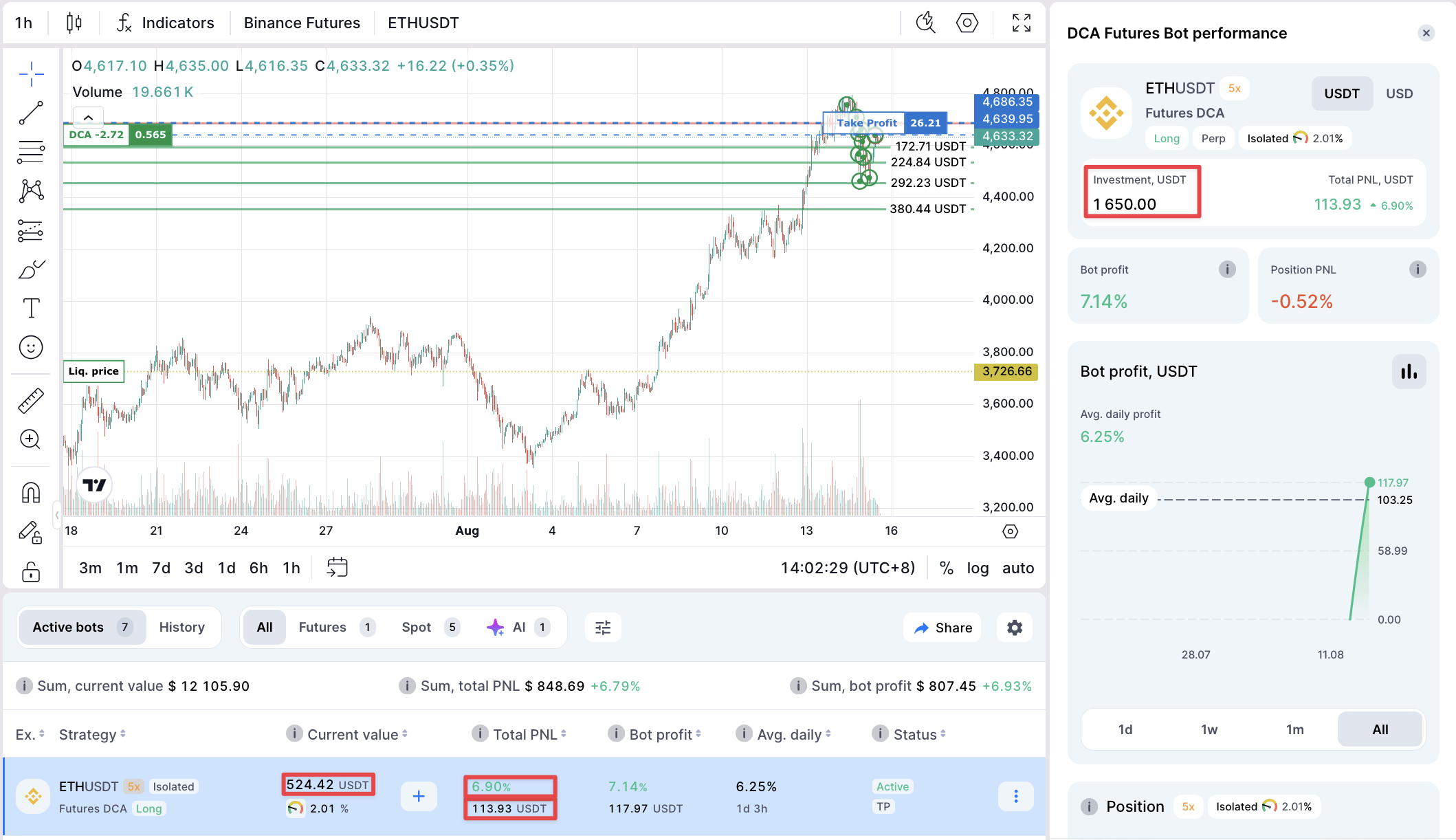Click the Take Profit line label
Screen dimensions: 1456x840
point(866,123)
